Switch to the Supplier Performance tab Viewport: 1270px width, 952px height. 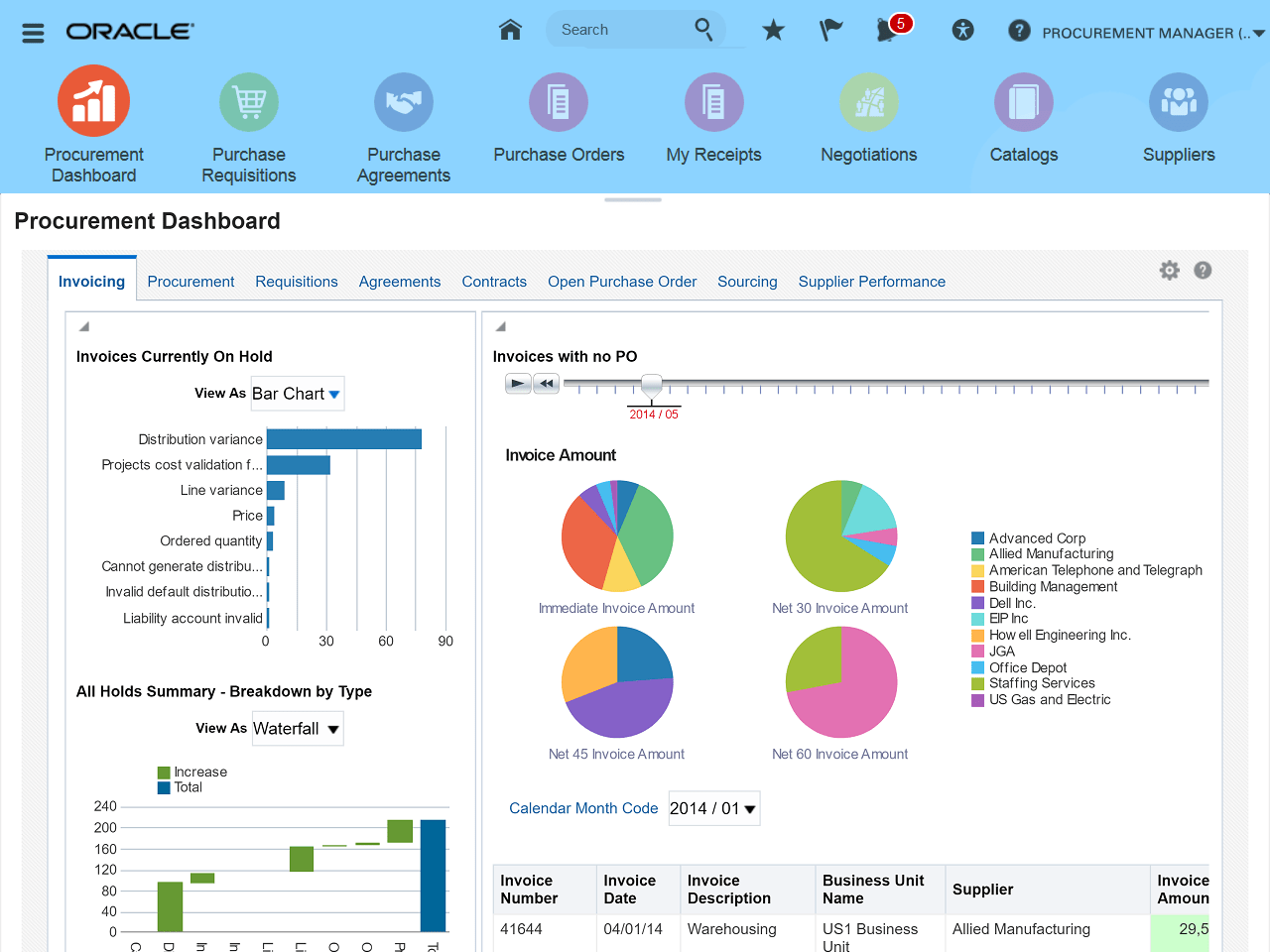[872, 282]
